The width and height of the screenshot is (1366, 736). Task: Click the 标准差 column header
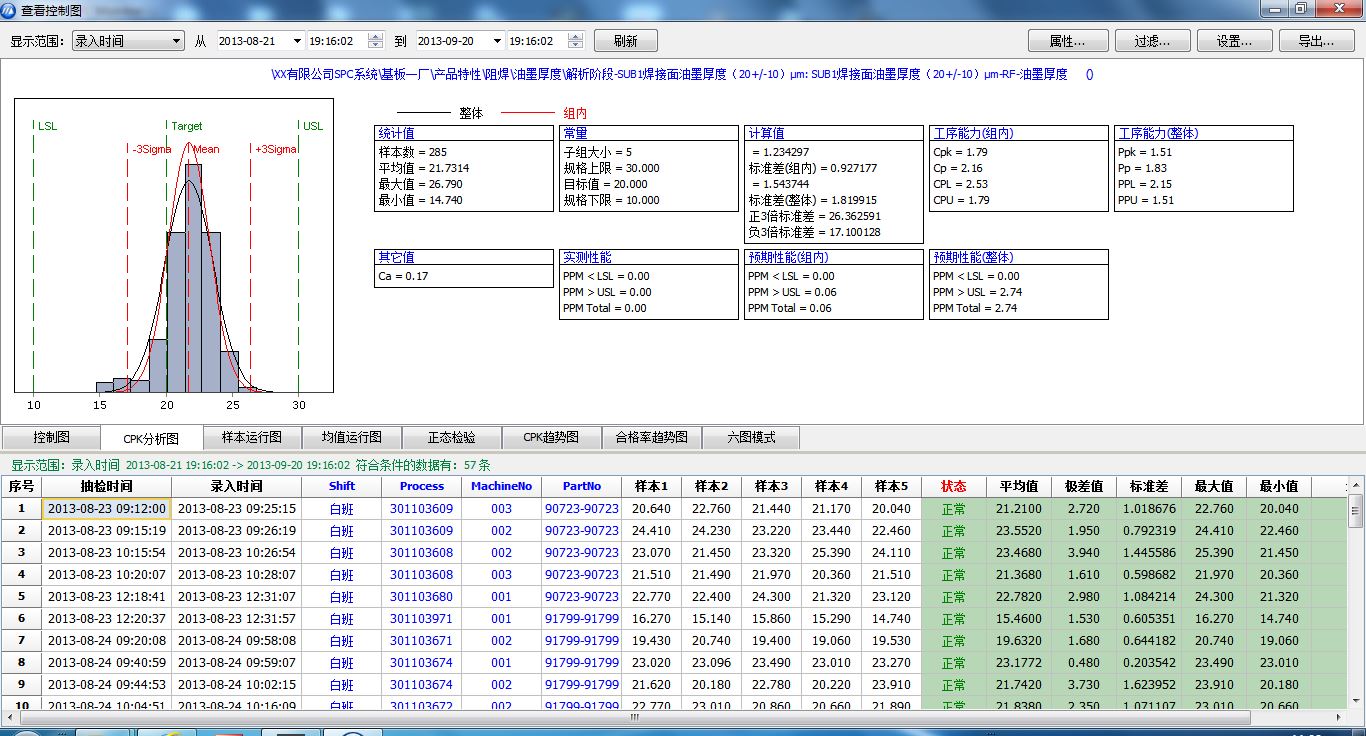tap(1149, 486)
